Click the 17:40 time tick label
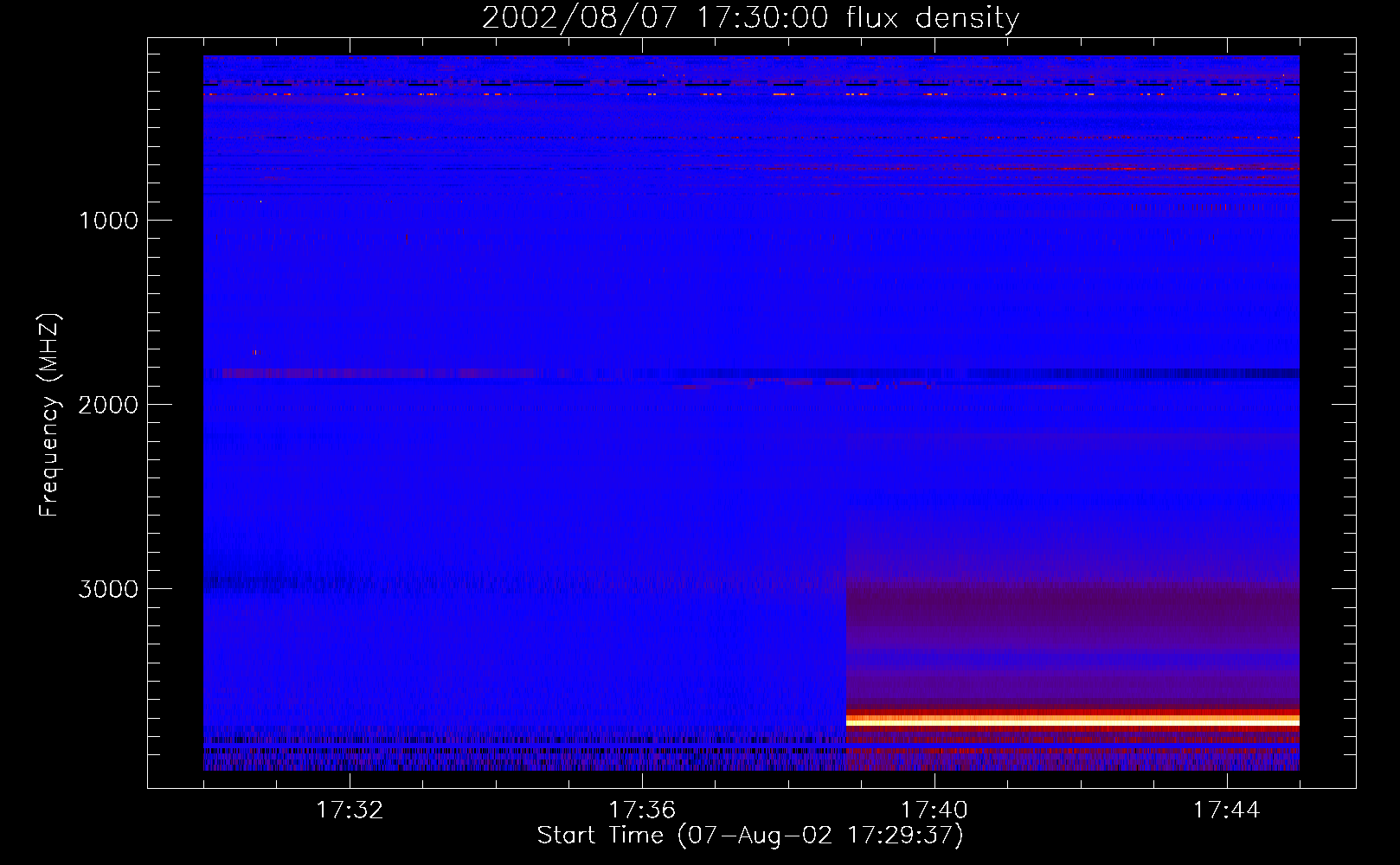The image size is (1400, 865). pos(934,811)
